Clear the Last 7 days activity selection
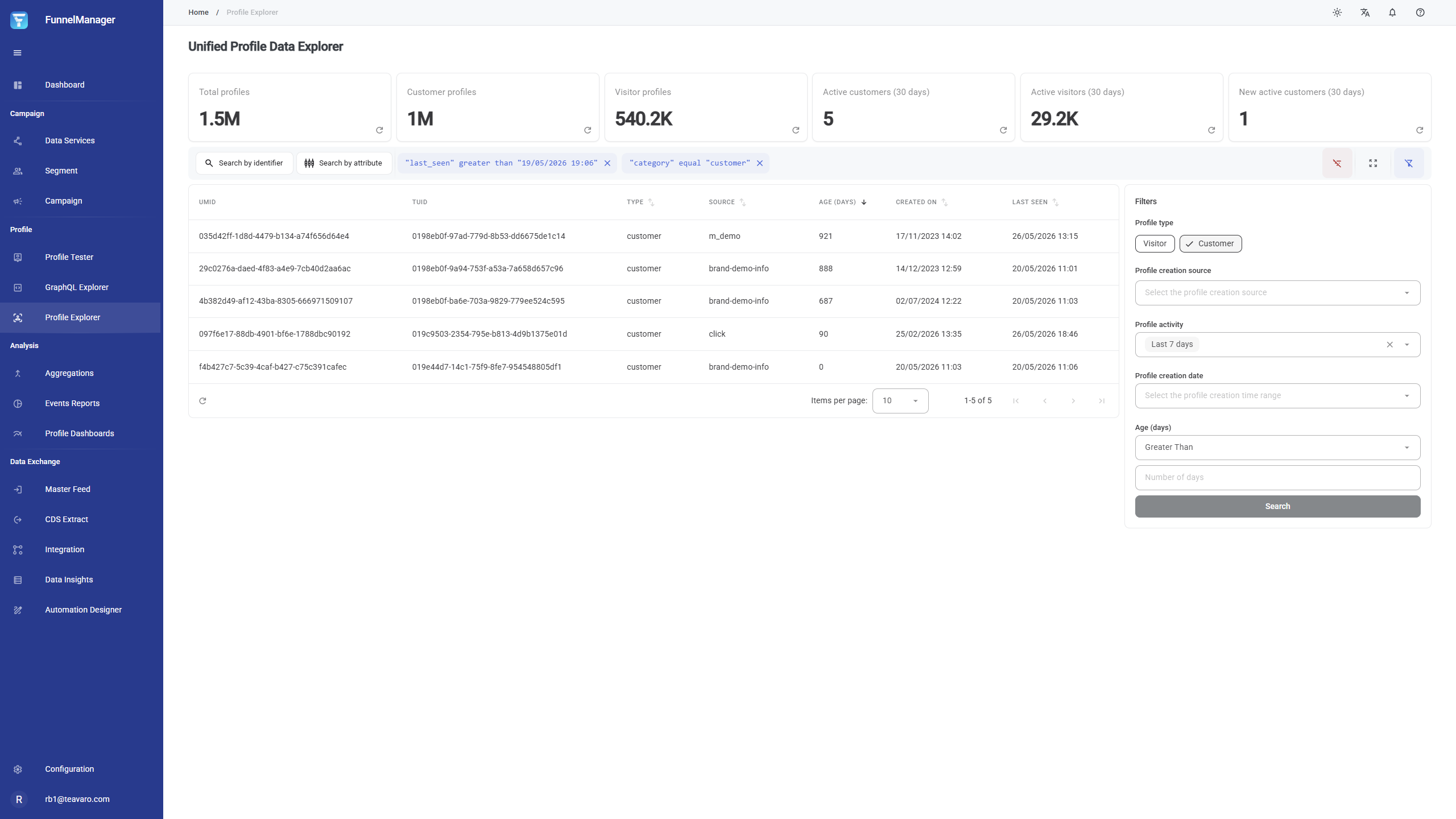1456x819 pixels. click(1390, 345)
